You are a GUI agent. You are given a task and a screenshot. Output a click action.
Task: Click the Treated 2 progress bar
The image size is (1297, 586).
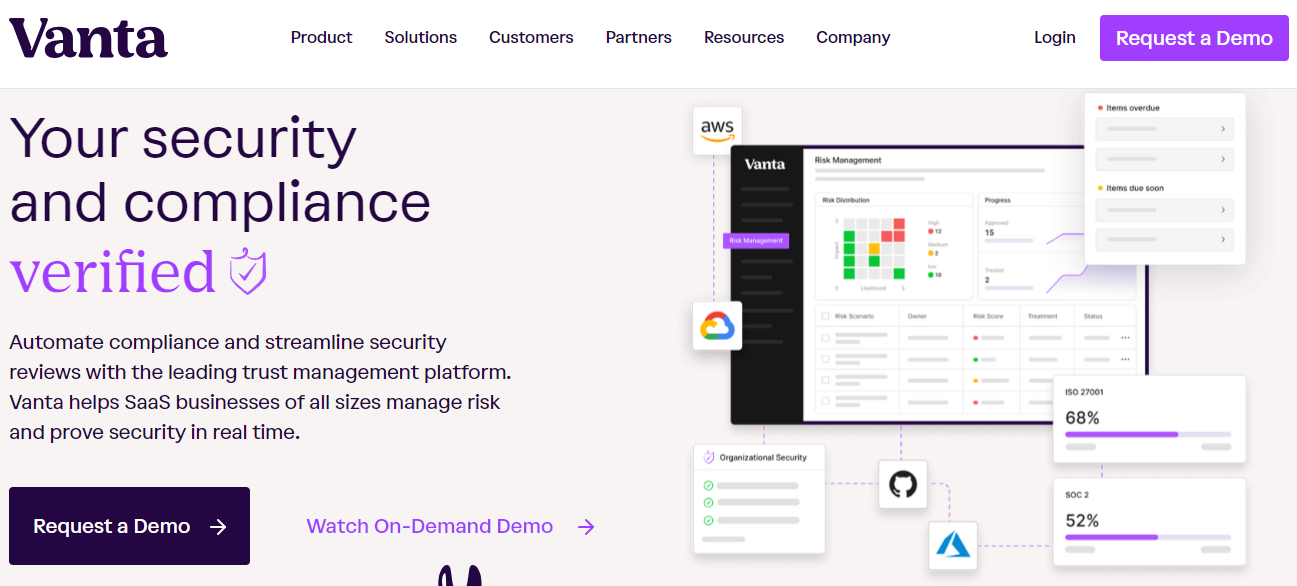[x=1009, y=288]
